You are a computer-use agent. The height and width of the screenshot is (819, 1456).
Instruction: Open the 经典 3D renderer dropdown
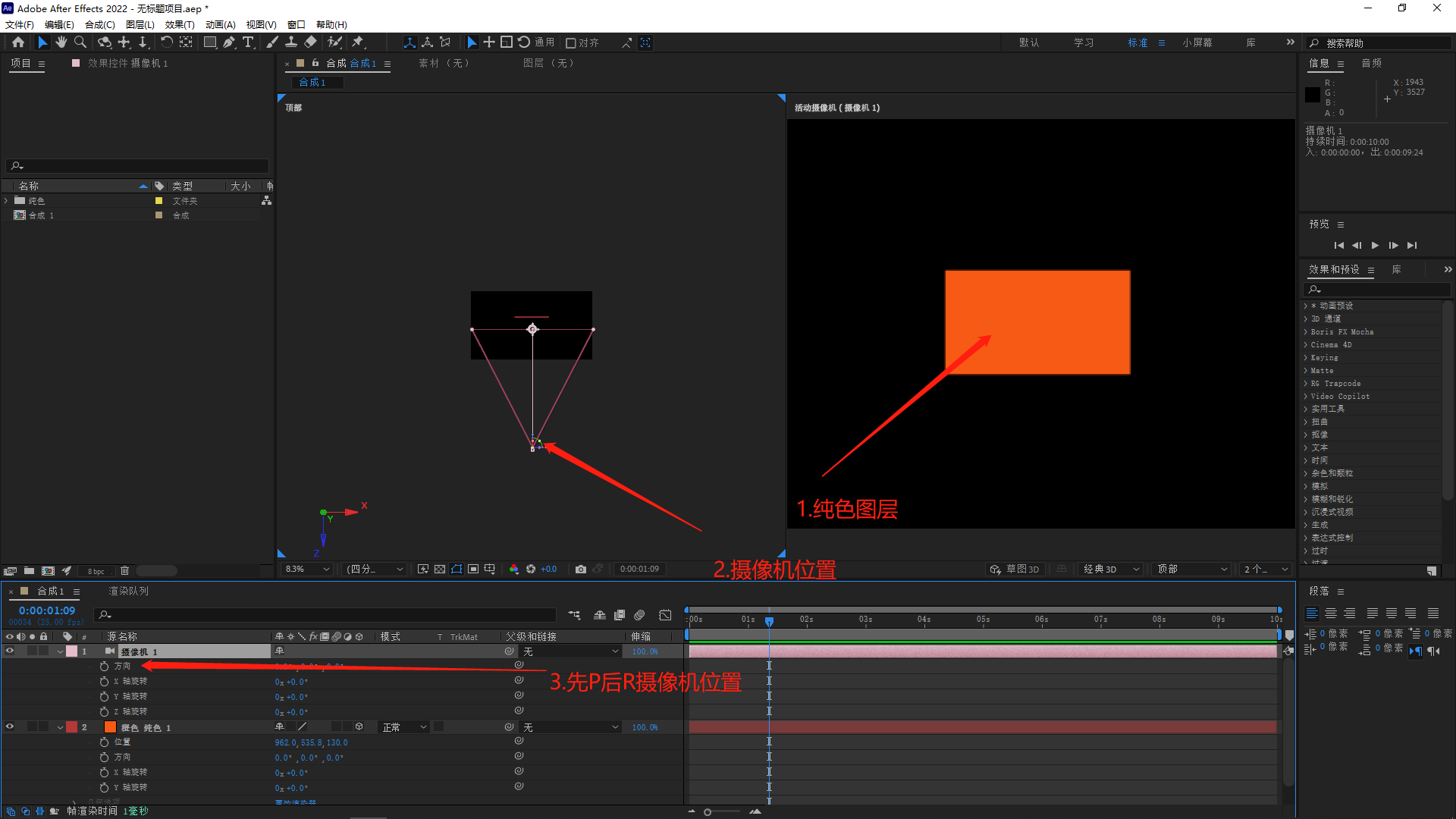tap(1111, 570)
